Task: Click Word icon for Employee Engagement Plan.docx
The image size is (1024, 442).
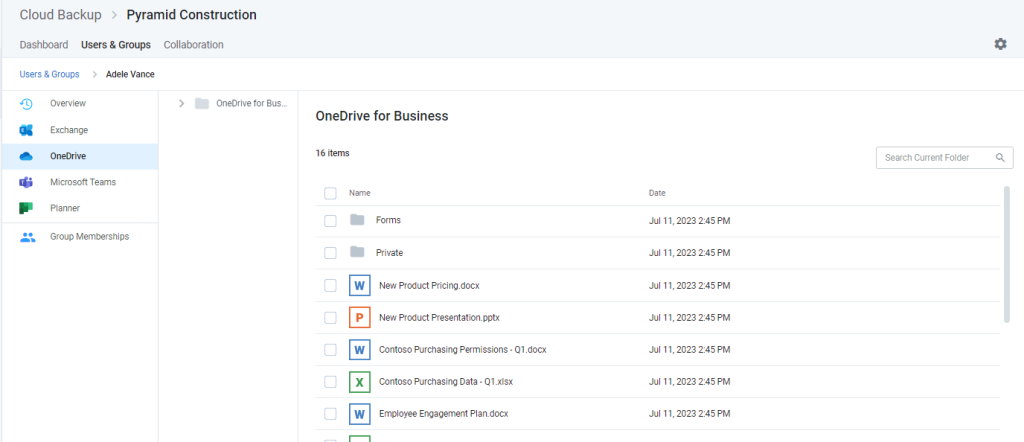Action: [x=359, y=413]
